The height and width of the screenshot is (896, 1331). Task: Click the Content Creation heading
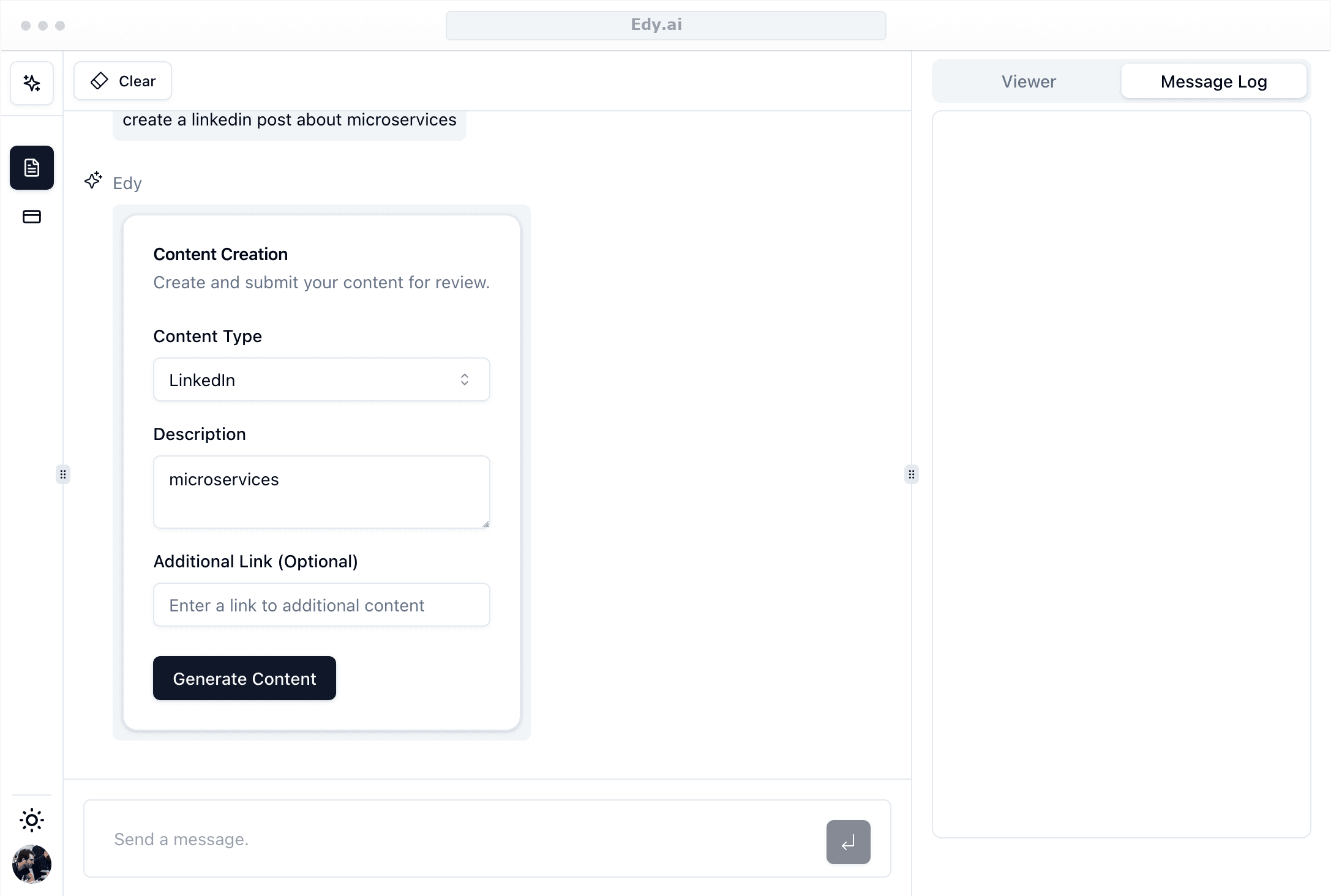(220, 254)
